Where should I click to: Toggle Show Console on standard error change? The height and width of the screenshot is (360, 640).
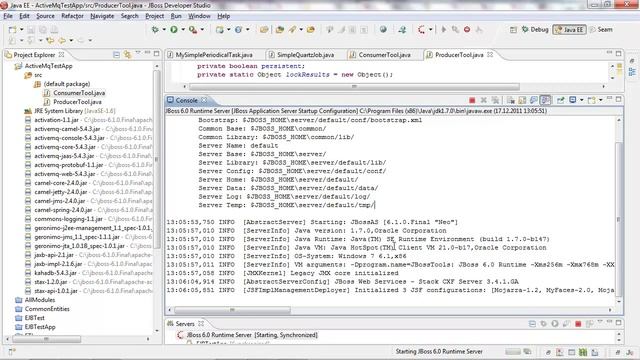tap(546, 100)
